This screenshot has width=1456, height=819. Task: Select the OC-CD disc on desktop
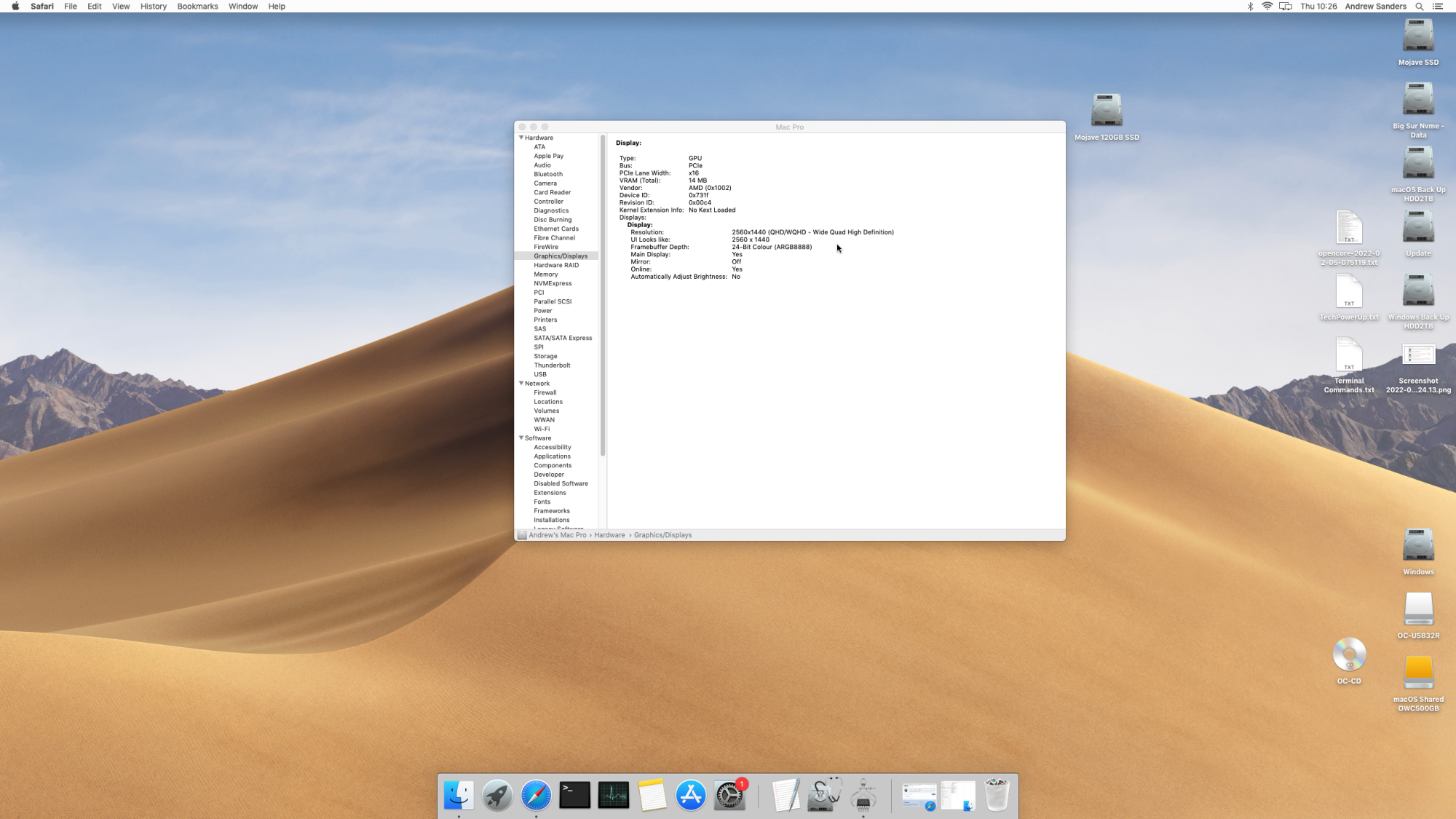1349,654
